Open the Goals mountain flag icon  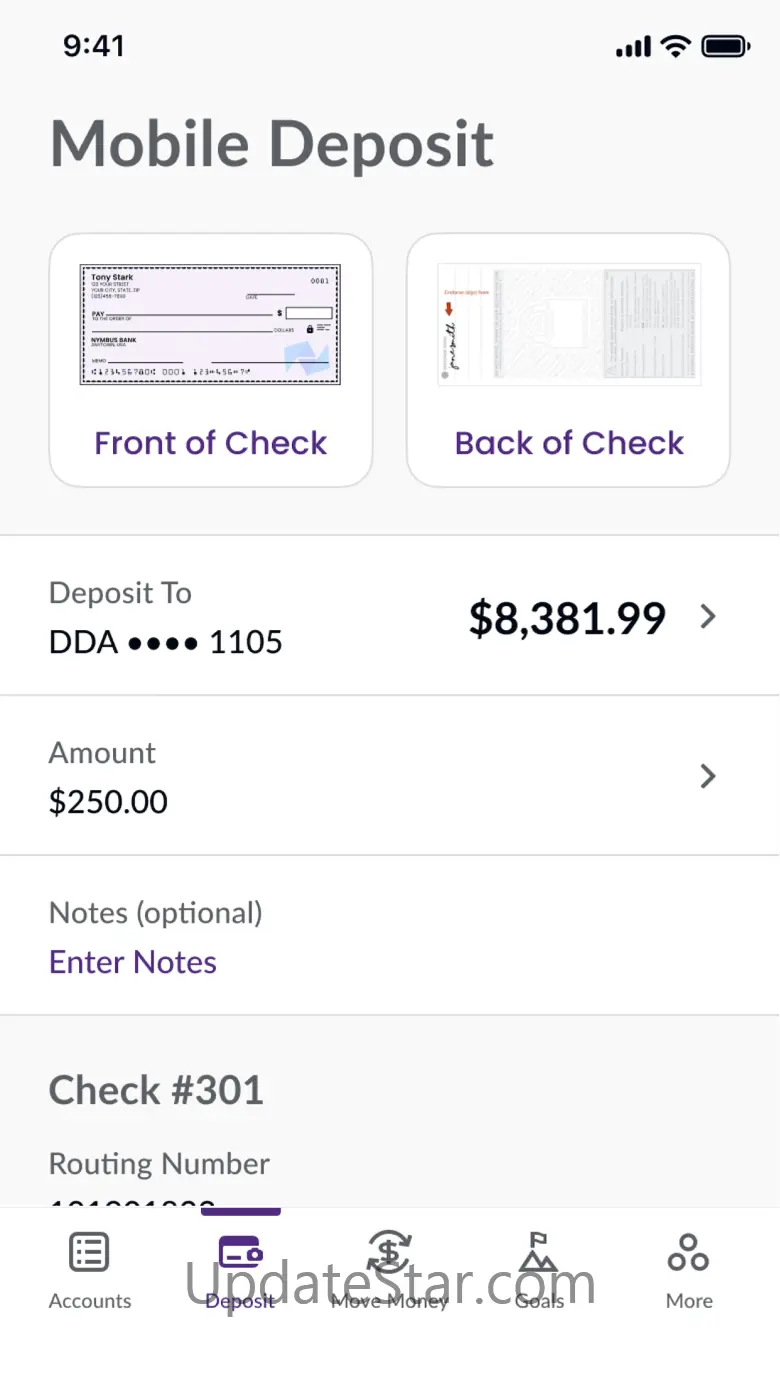[x=539, y=1251]
